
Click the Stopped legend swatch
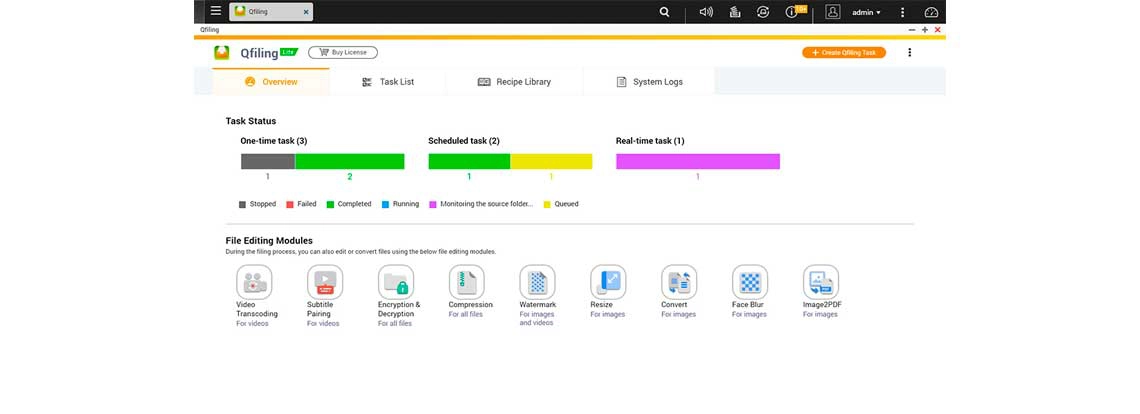pos(242,204)
